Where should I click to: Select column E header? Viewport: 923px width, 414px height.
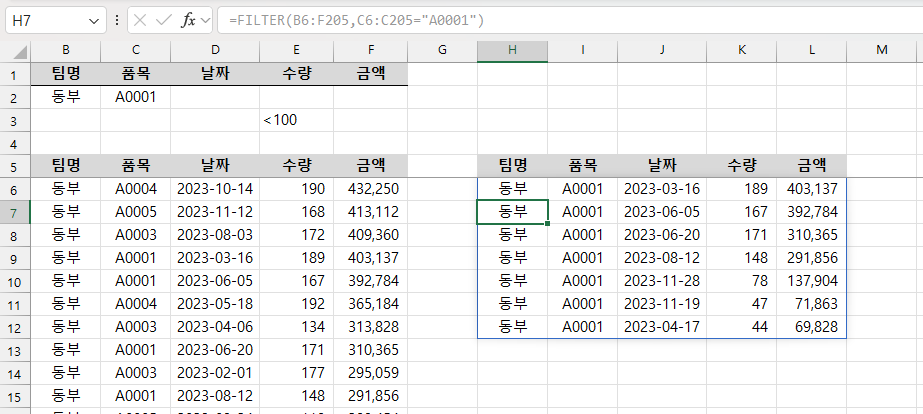pyautogui.click(x=297, y=50)
